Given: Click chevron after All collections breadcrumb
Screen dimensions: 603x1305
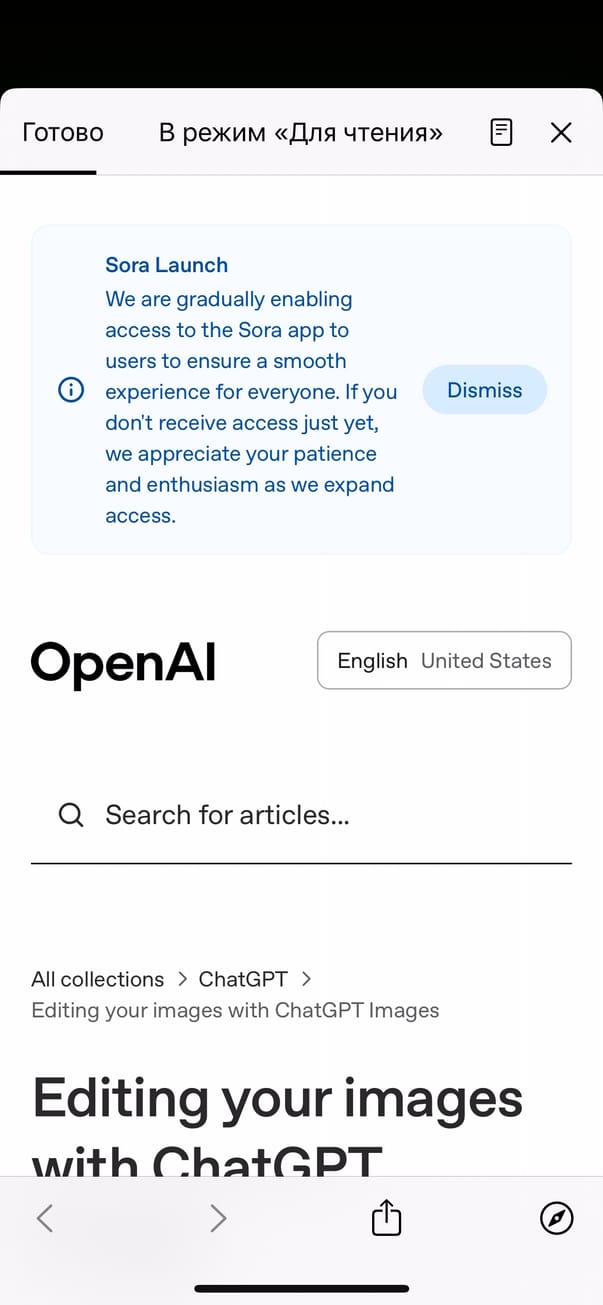Looking at the screenshot, I should tap(183, 979).
